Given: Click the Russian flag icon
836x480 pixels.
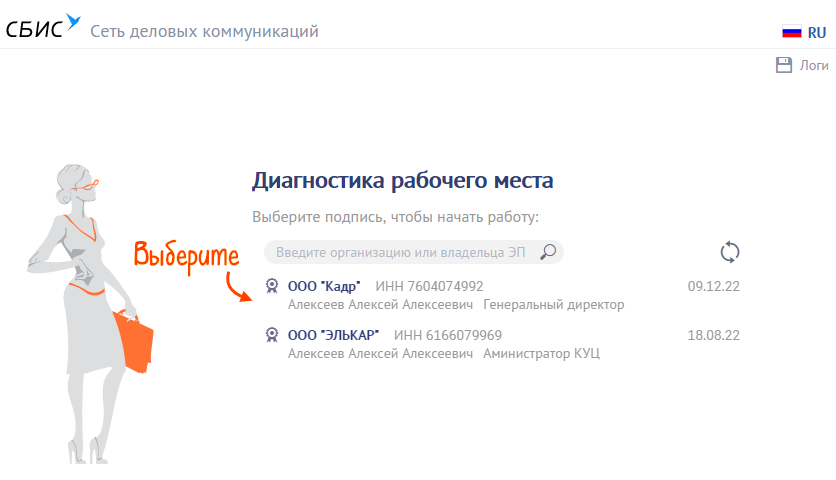Looking at the screenshot, I should coord(792,32).
